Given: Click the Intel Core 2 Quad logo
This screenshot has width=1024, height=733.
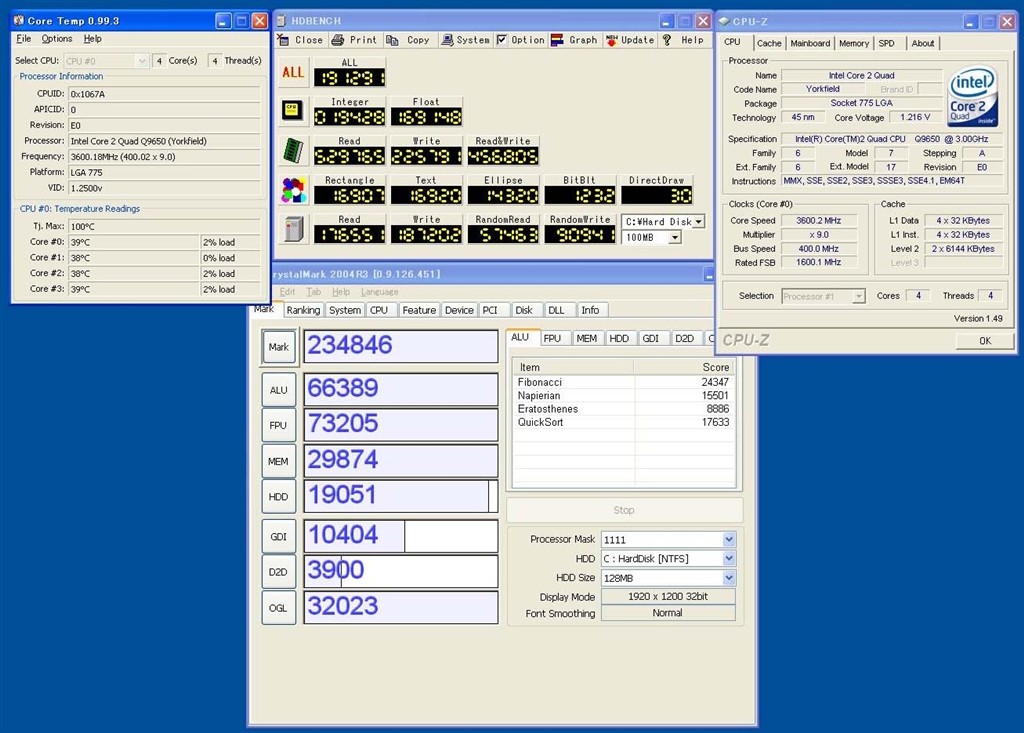Looking at the screenshot, I should pyautogui.click(x=972, y=95).
